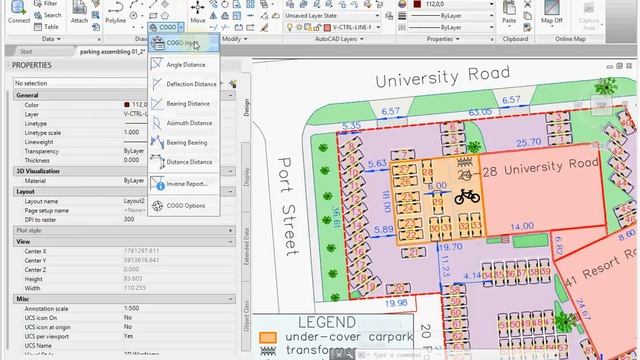Screen dimensions: 640x360
Task: Click the Attach tool
Action: [79, 12]
